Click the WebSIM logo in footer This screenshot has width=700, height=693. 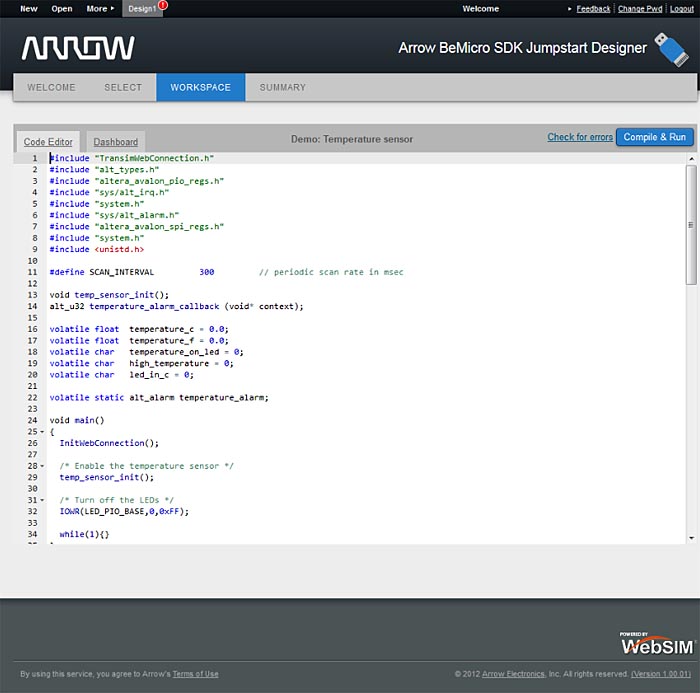[x=658, y=644]
